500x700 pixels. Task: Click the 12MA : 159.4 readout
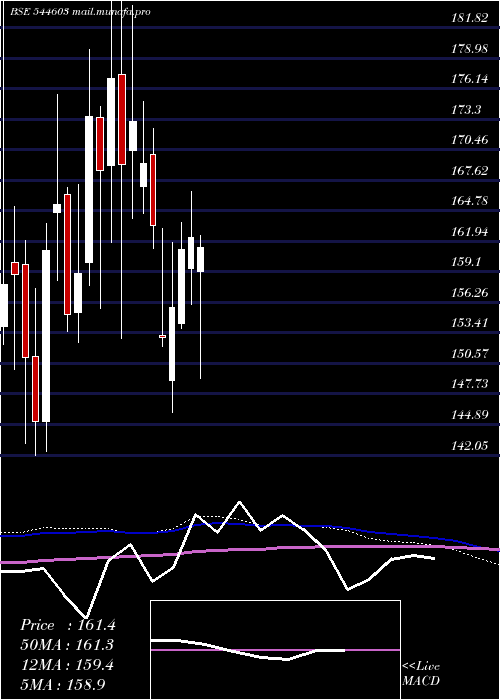(68, 665)
